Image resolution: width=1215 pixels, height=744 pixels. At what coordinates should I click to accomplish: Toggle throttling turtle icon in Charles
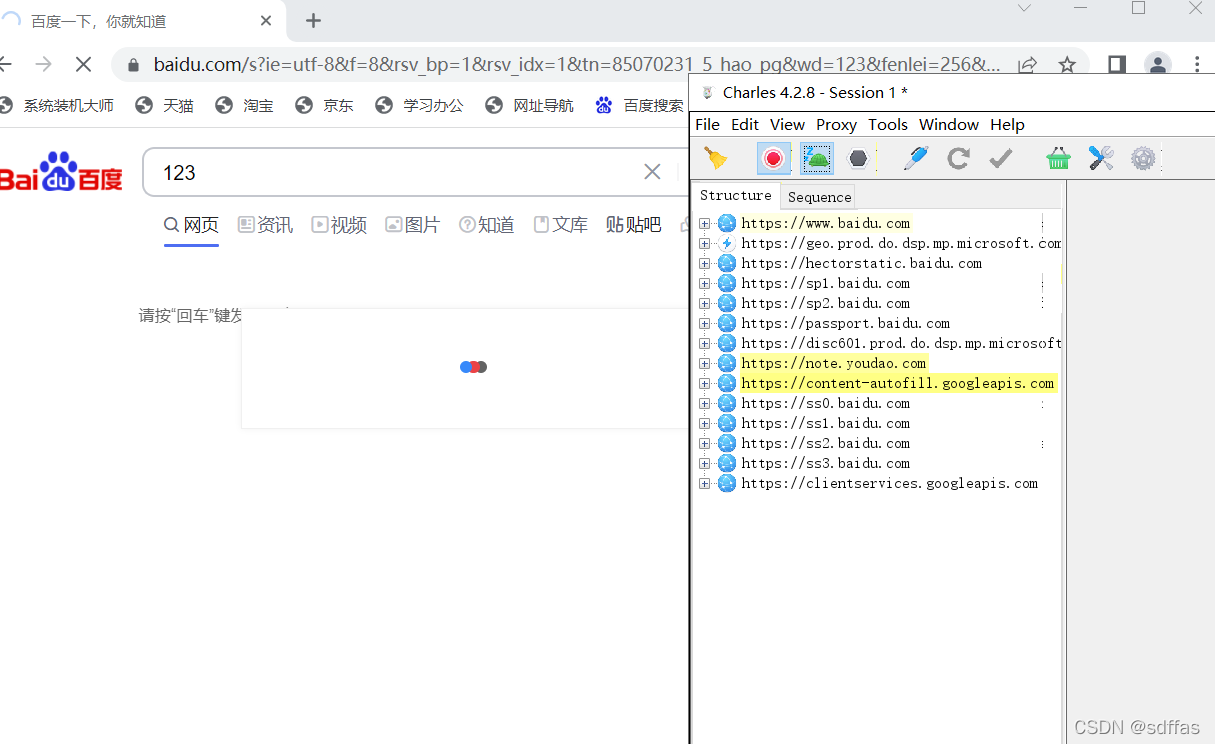click(x=817, y=158)
